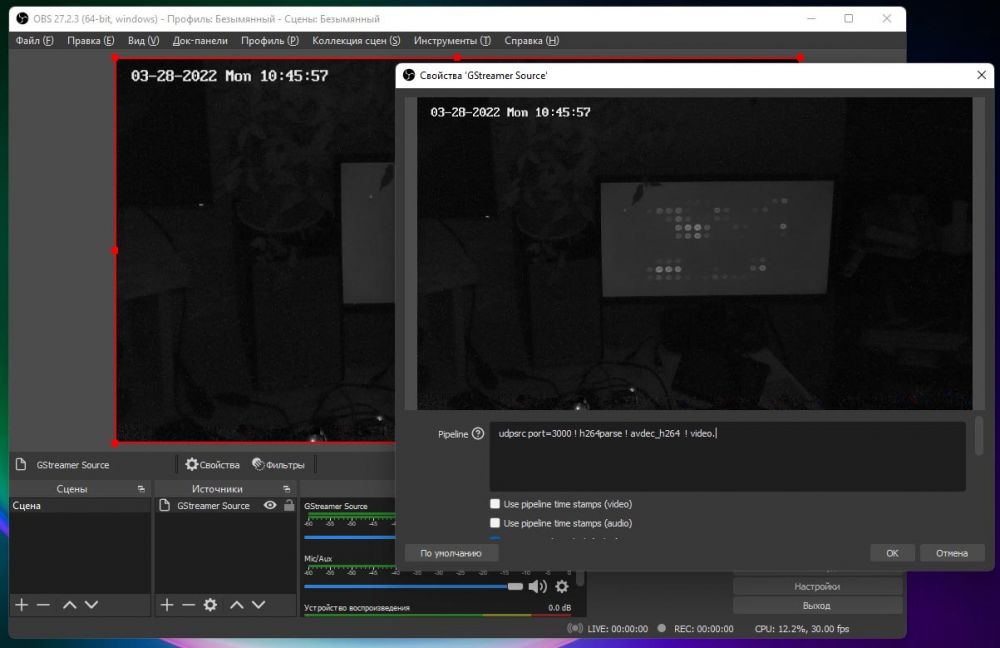Screen dimensions: 1000x648
Task: Add a new source with the plus icon
Action: pos(167,605)
